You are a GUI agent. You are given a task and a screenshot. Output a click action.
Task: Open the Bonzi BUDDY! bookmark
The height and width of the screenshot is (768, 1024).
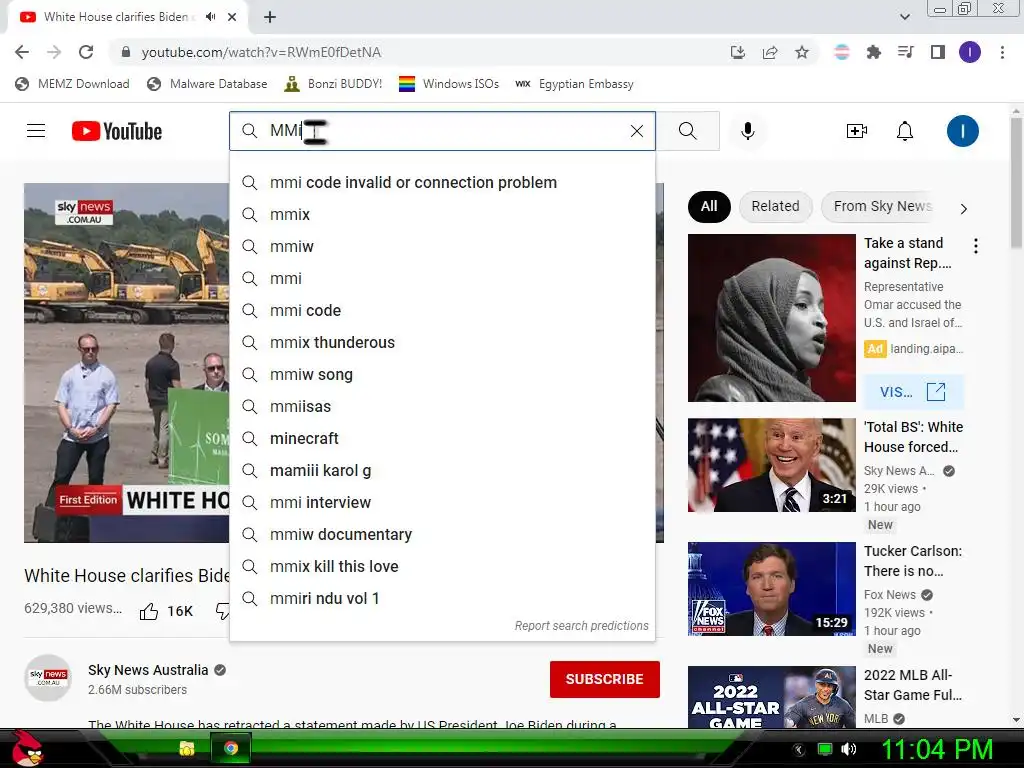[x=333, y=84]
